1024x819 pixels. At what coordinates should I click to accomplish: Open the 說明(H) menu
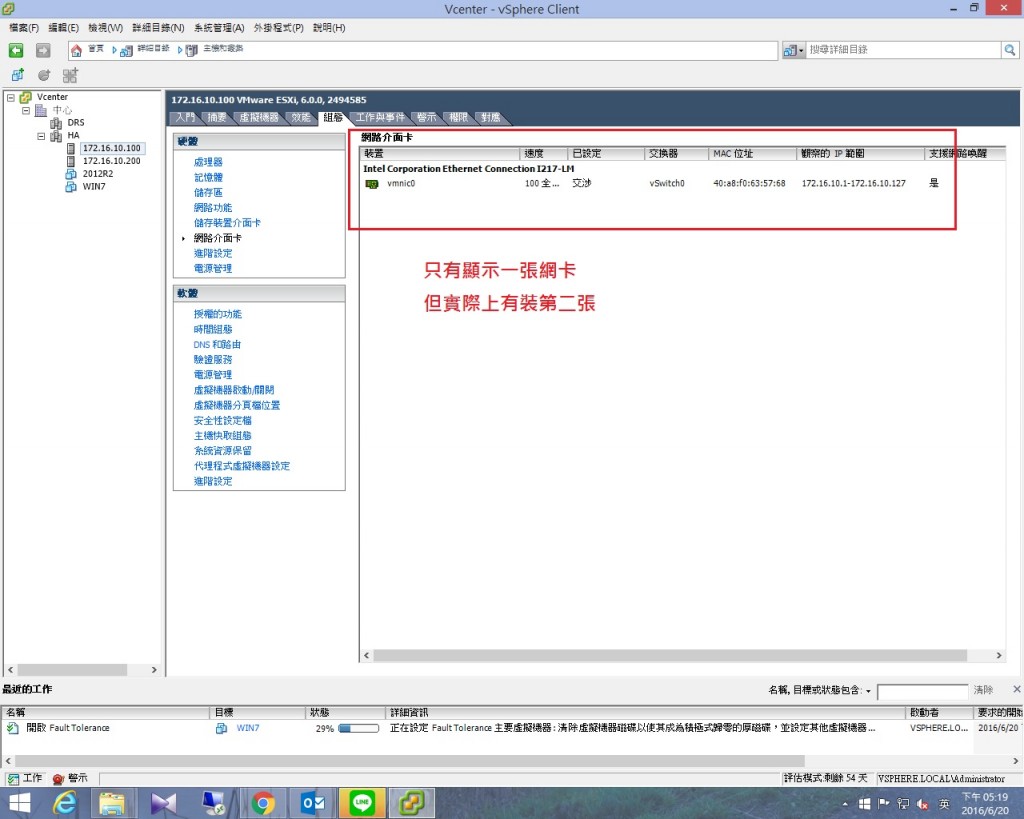coord(328,27)
